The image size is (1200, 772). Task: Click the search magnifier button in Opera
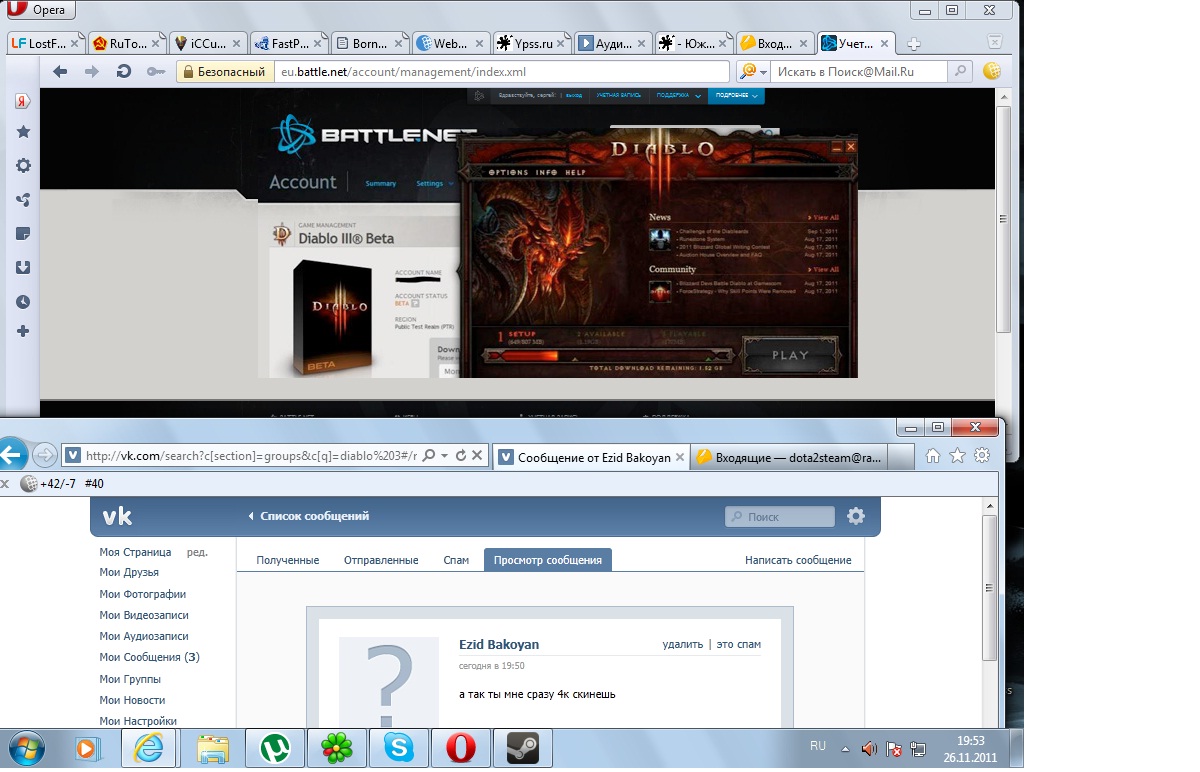pyautogui.click(x=959, y=72)
